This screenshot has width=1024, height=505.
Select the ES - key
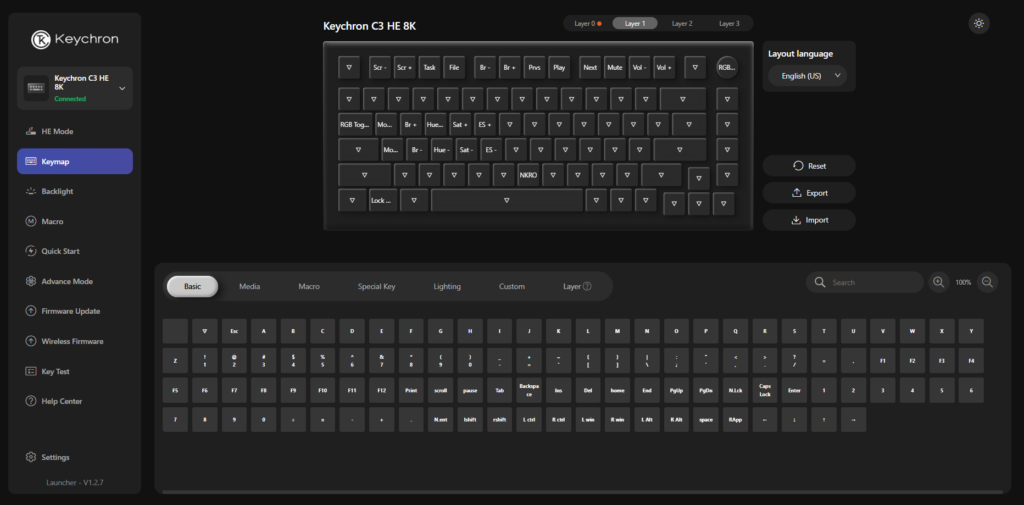[491, 150]
